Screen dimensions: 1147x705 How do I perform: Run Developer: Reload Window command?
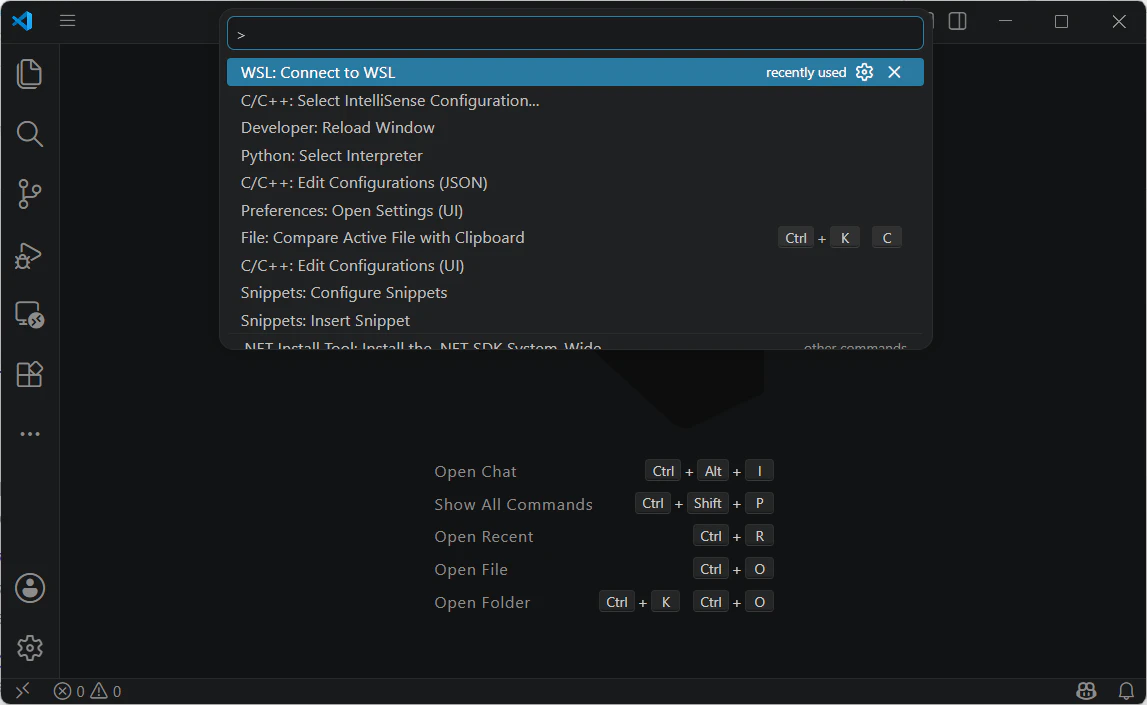pos(575,128)
